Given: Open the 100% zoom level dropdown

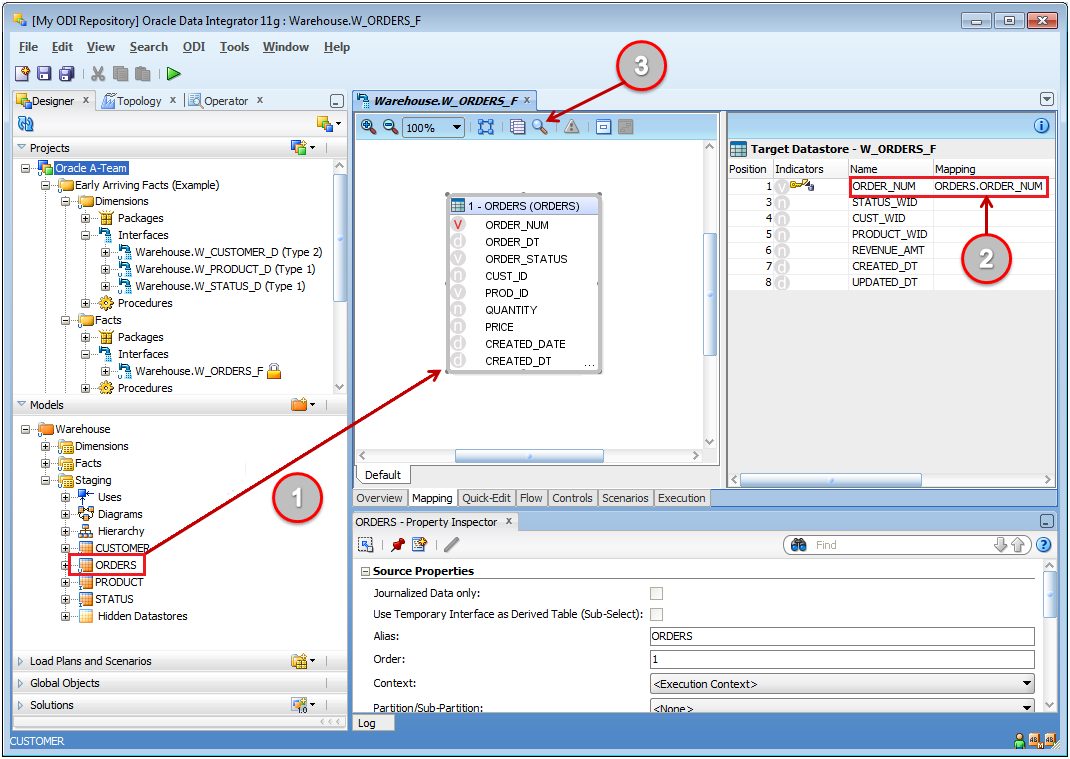Looking at the screenshot, I should (457, 127).
